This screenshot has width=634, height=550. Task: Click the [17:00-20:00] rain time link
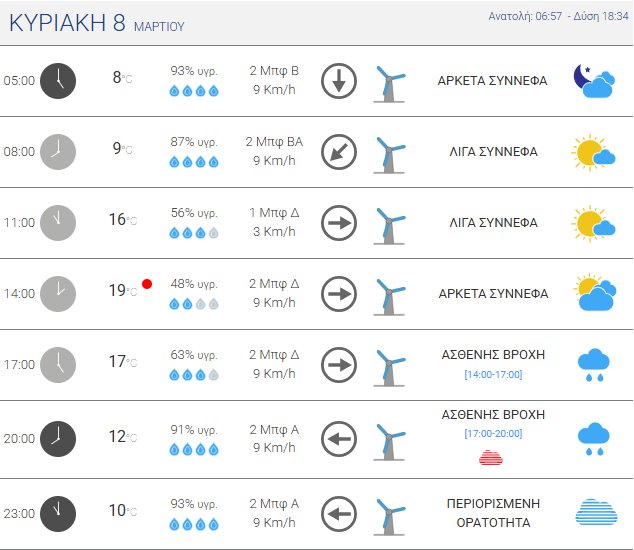[493, 433]
